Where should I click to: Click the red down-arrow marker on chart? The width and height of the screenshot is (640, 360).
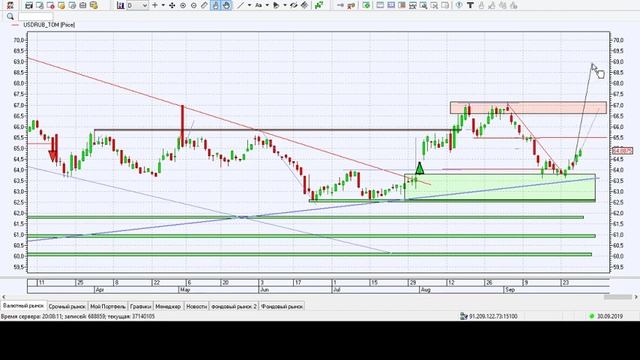click(x=53, y=156)
